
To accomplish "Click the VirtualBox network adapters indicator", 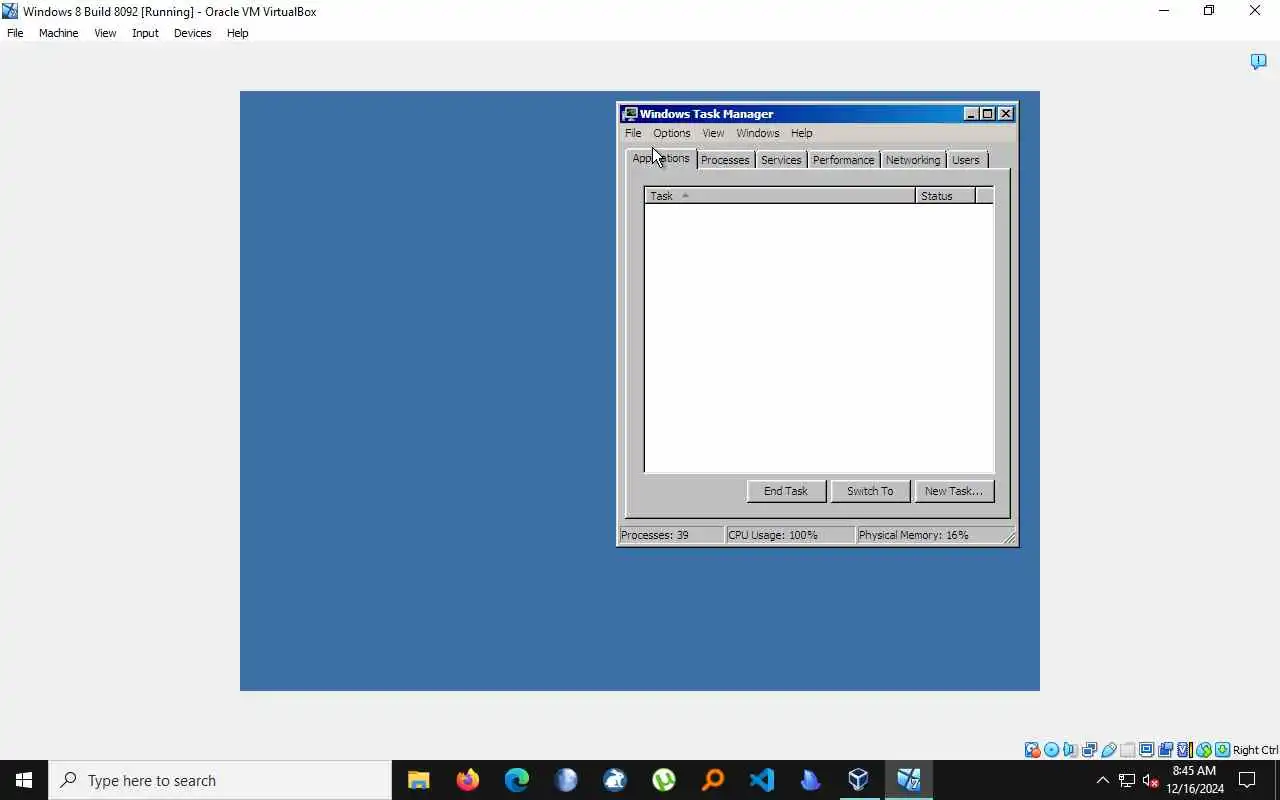I will click(x=1089, y=750).
